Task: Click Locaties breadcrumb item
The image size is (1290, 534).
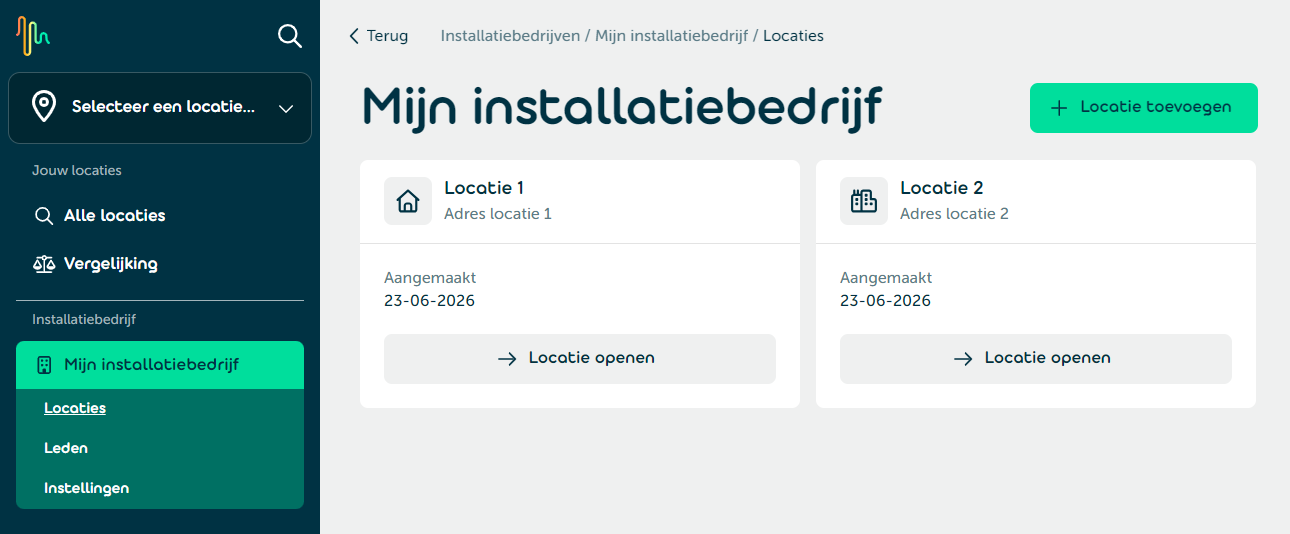Action: tap(793, 36)
